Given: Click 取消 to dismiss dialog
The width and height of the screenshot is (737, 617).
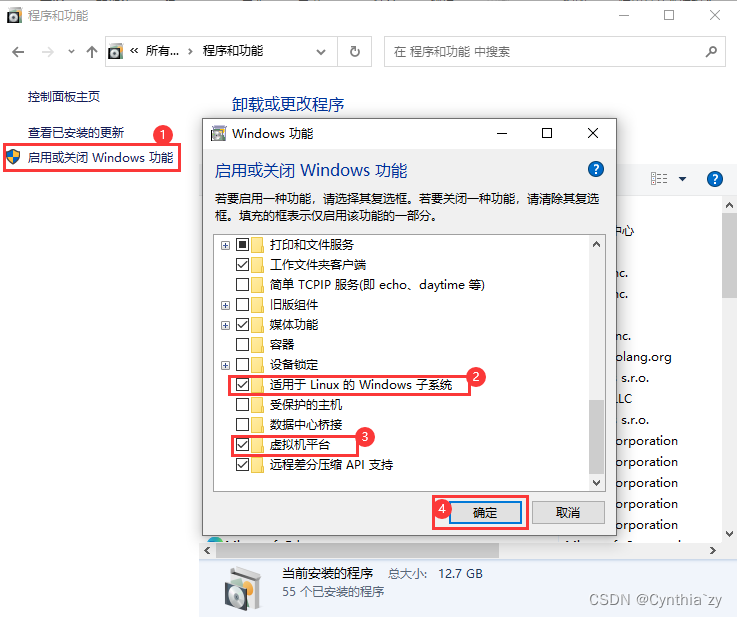Looking at the screenshot, I should [568, 512].
